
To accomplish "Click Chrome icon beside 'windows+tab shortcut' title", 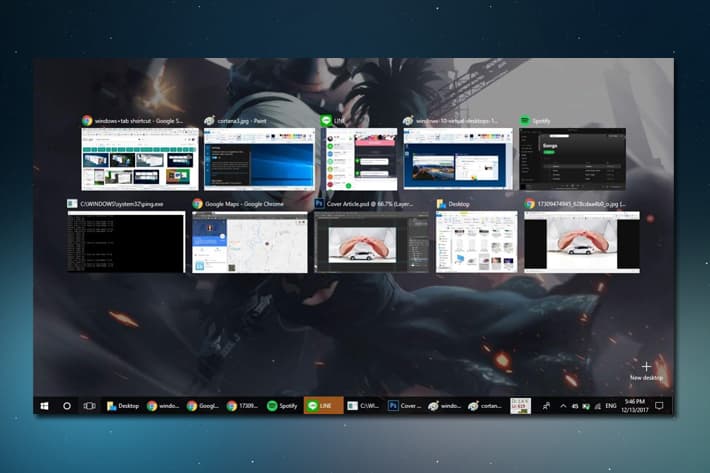I will tap(87, 121).
